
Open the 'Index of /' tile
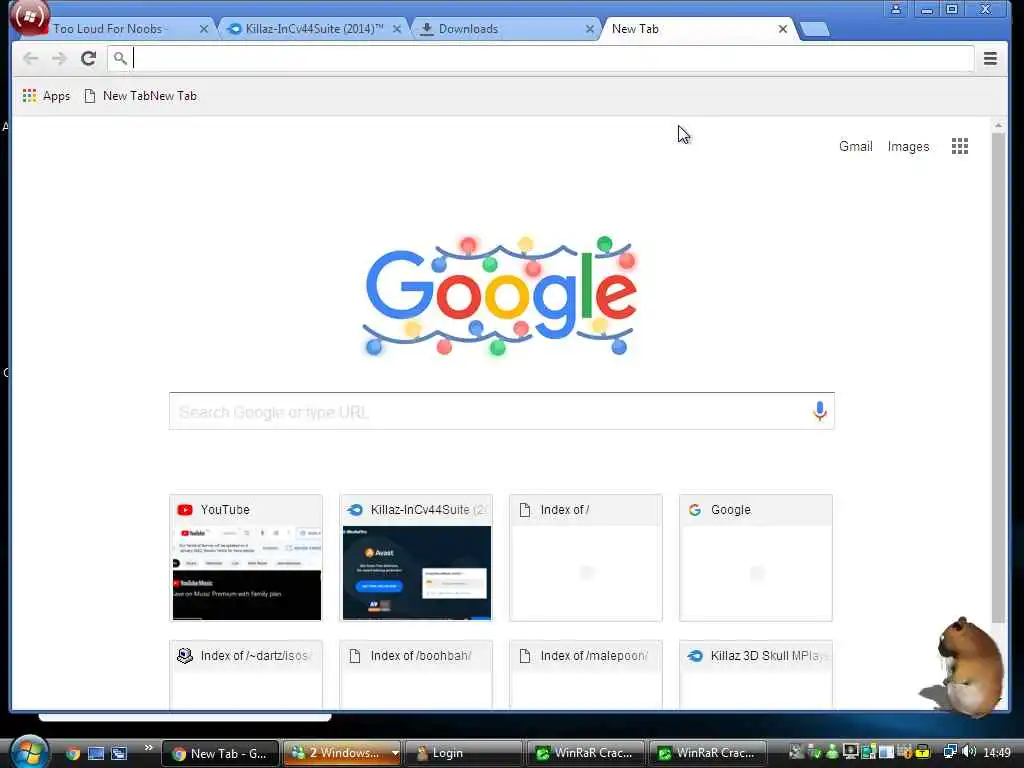[x=586, y=558]
